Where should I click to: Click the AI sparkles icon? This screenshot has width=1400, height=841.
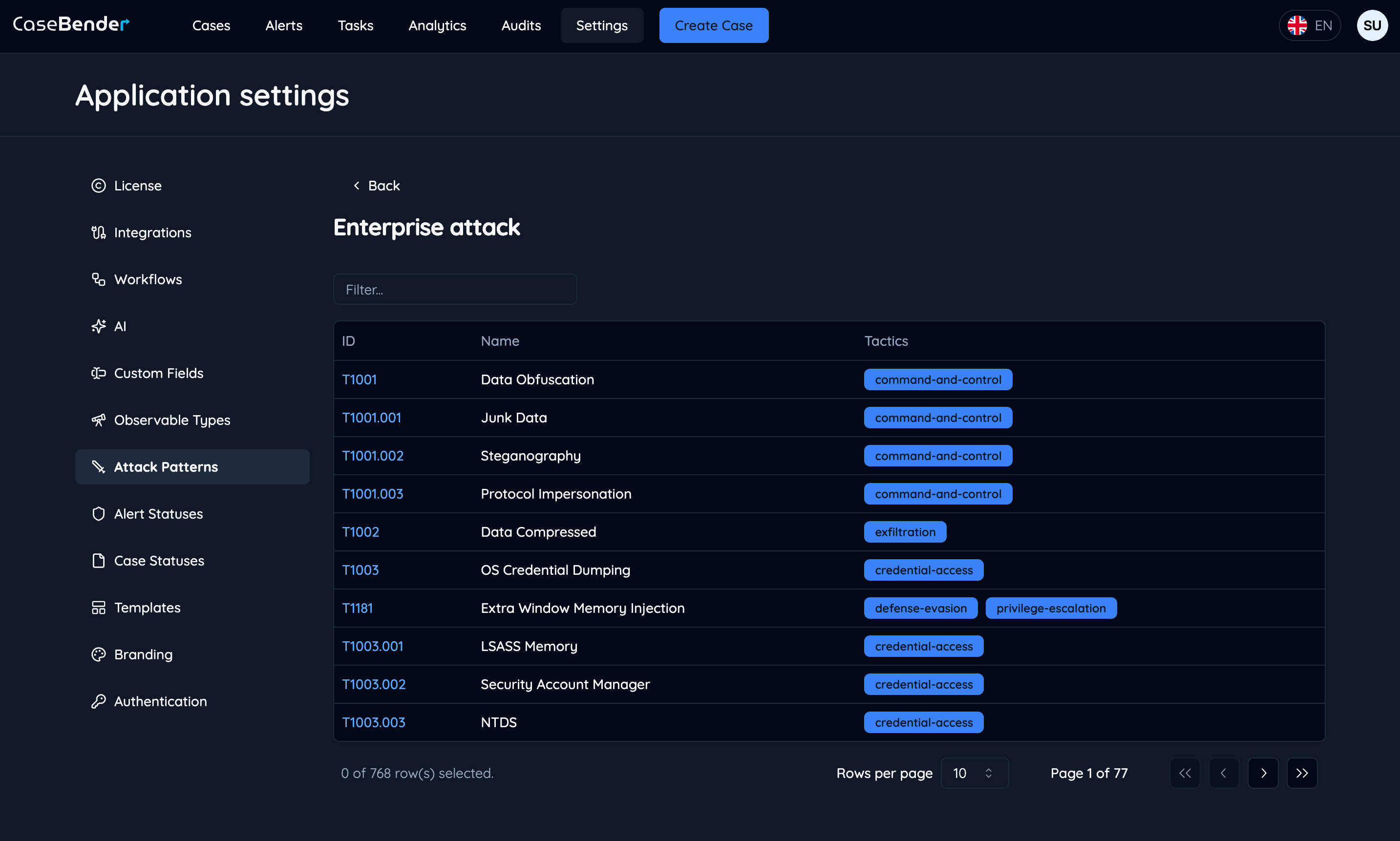99,326
